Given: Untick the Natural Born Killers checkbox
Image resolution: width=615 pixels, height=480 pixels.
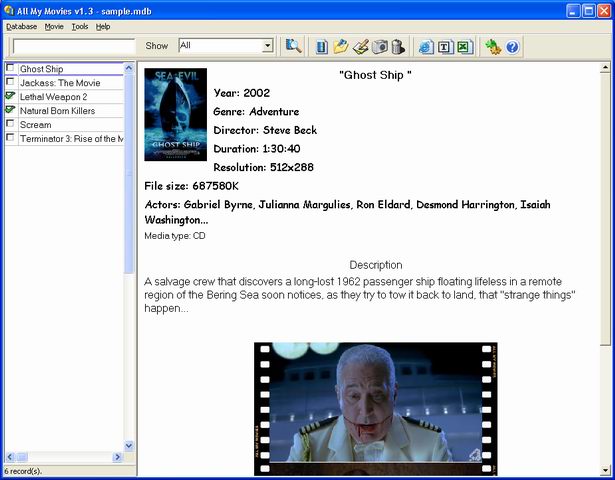Looking at the screenshot, I should click(10, 109).
